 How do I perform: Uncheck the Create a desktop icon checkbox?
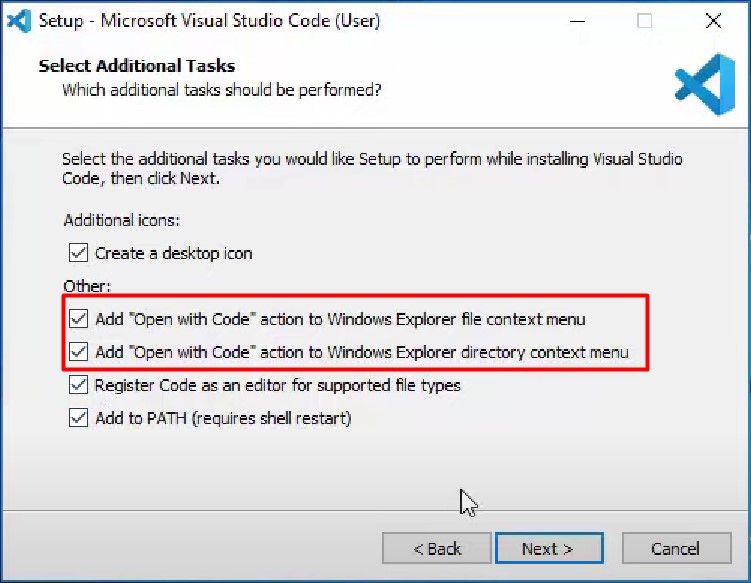click(x=78, y=253)
